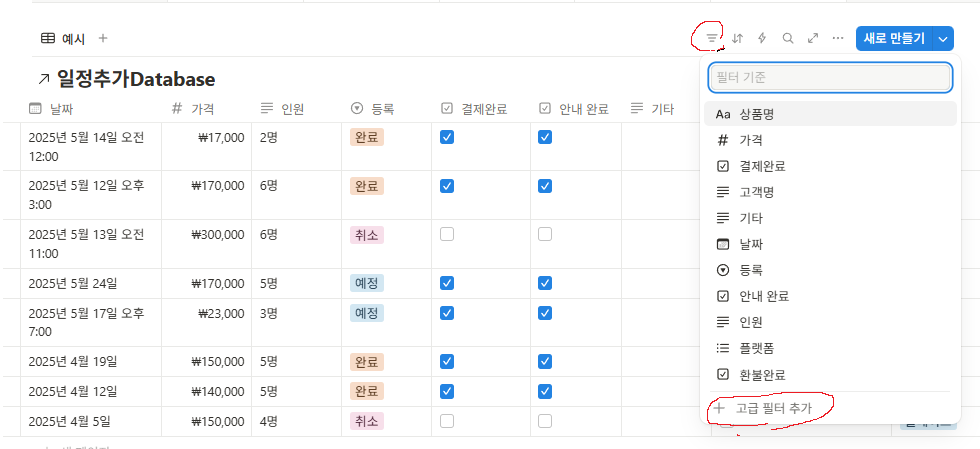Click the 예정 tag in the ₩23,000 row
This screenshot has width=980, height=449.
367,313
